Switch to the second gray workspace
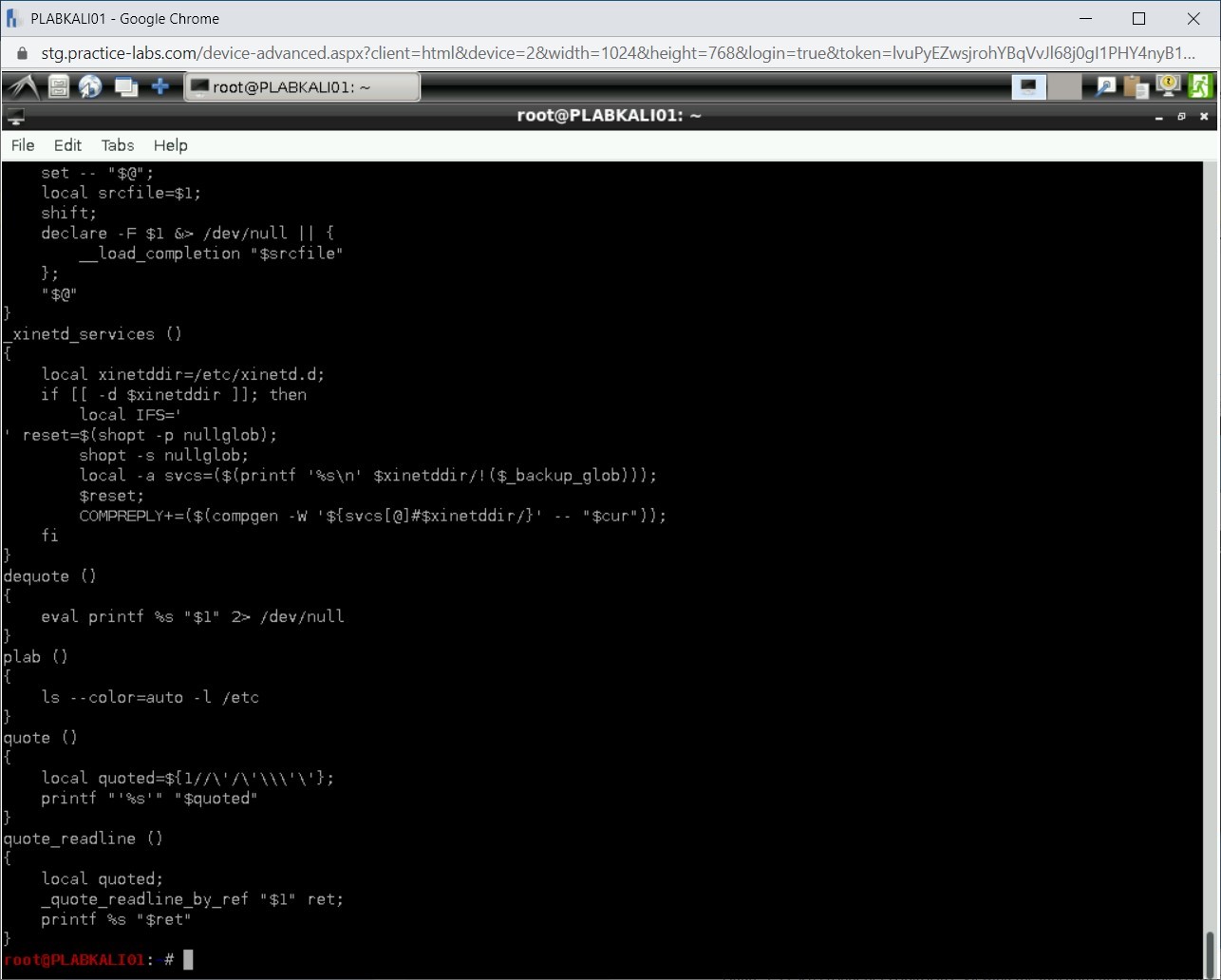Viewport: 1221px width, 980px height. tap(1064, 86)
